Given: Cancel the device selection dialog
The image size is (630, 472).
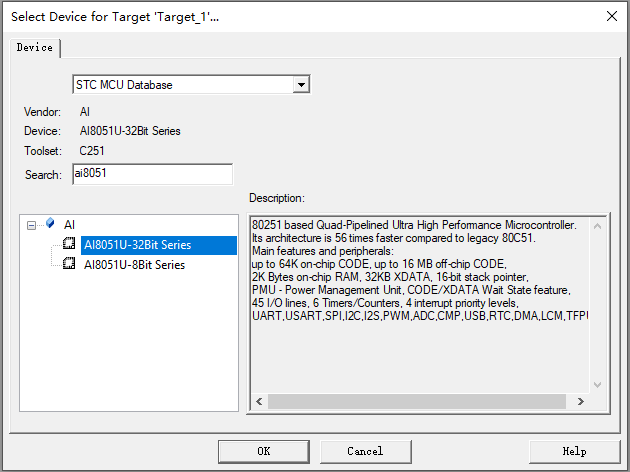Looking at the screenshot, I should [366, 452].
